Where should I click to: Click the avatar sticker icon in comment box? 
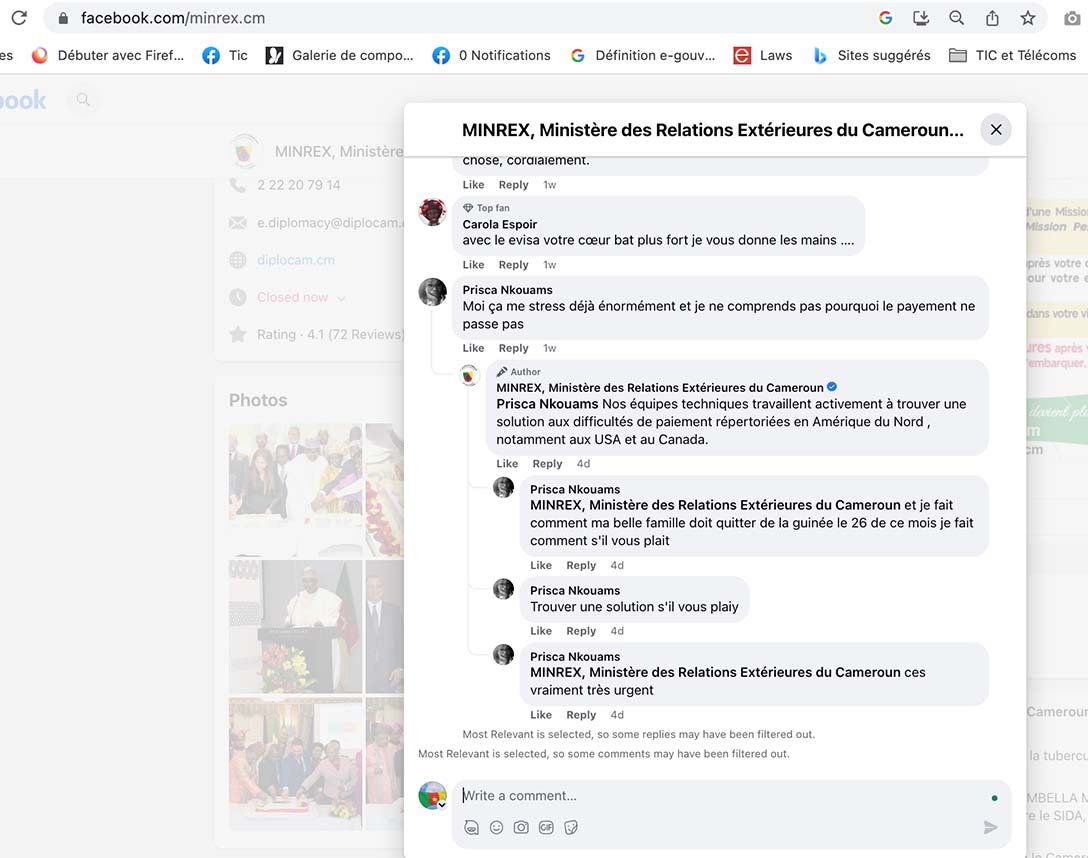click(x=472, y=827)
